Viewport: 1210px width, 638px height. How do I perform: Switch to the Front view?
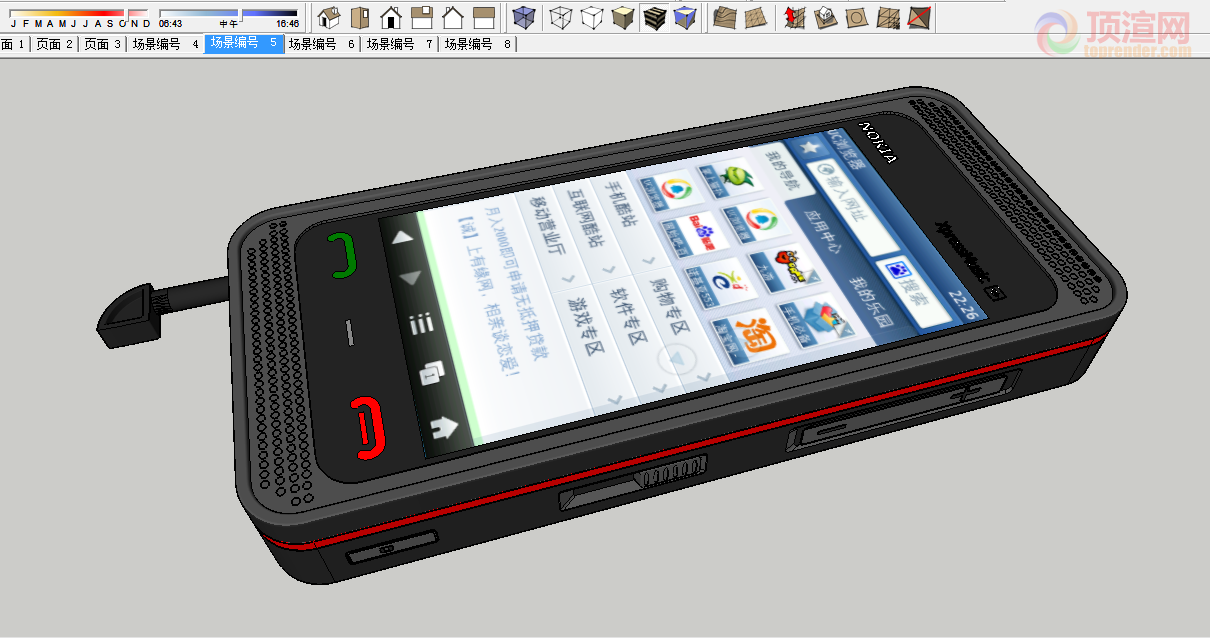[391, 17]
